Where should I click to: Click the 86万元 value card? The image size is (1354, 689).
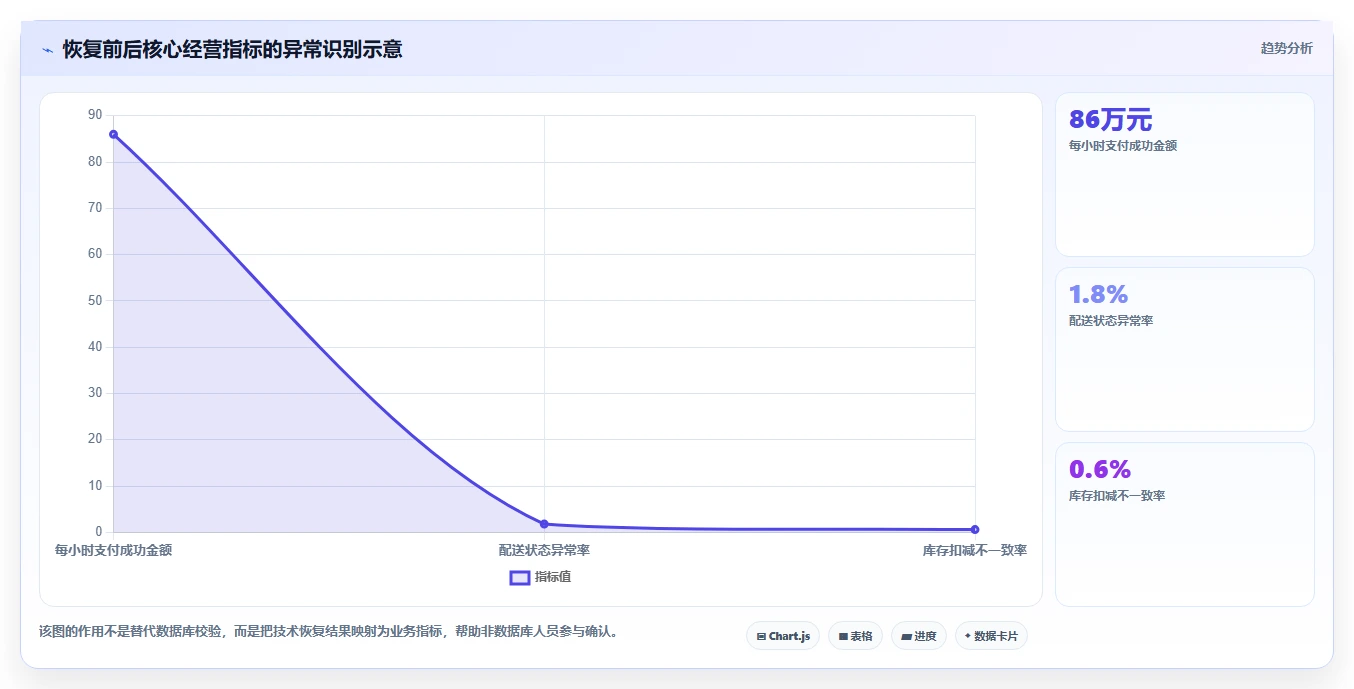point(1185,175)
